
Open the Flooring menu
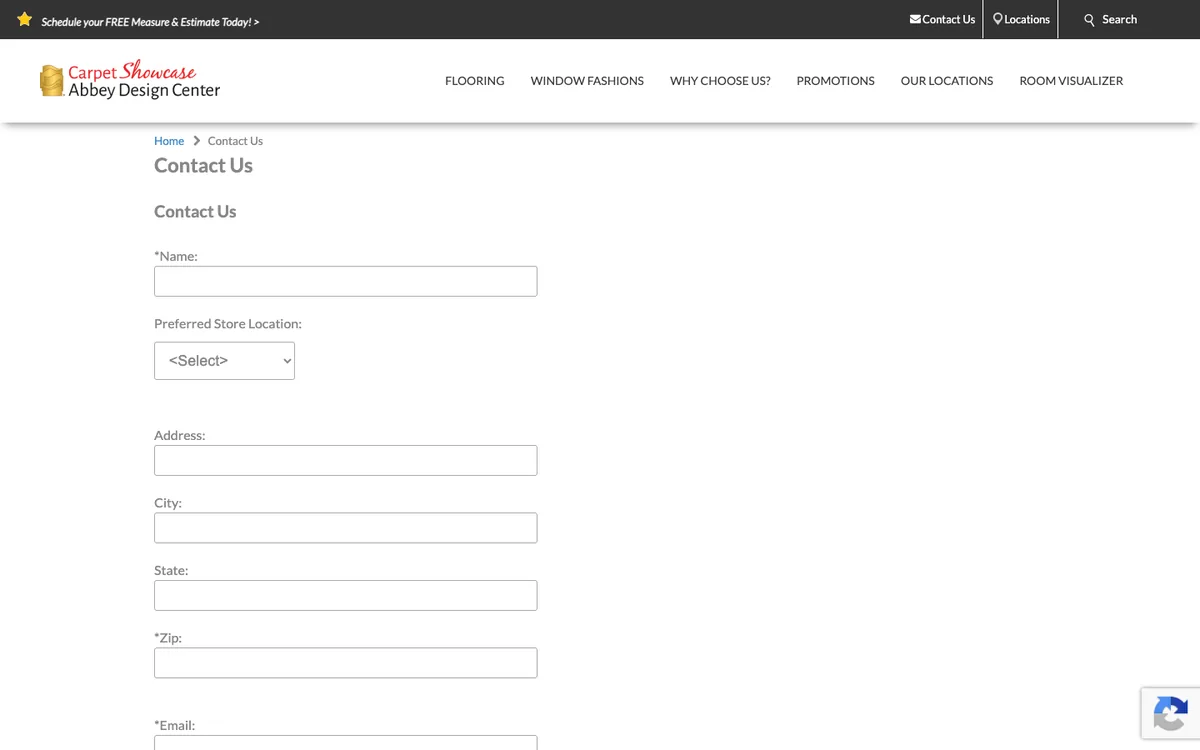(474, 81)
